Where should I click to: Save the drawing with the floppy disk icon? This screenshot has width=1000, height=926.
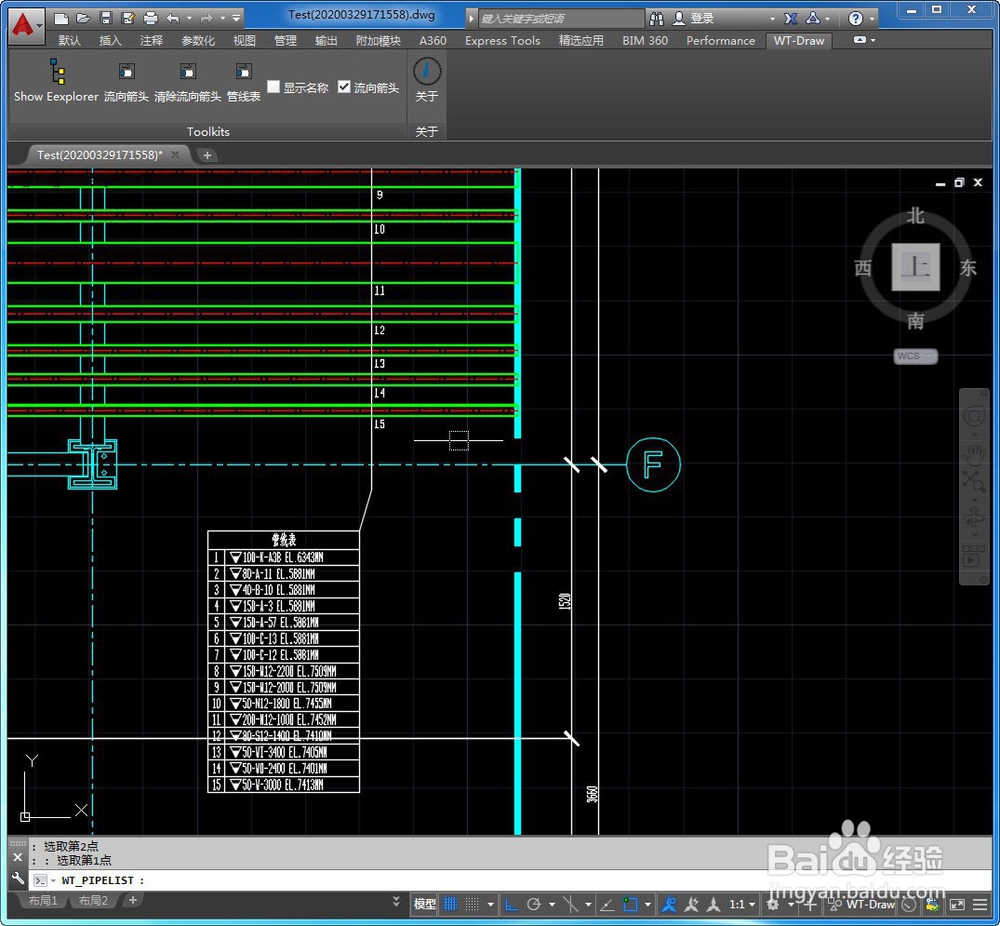pyautogui.click(x=106, y=18)
